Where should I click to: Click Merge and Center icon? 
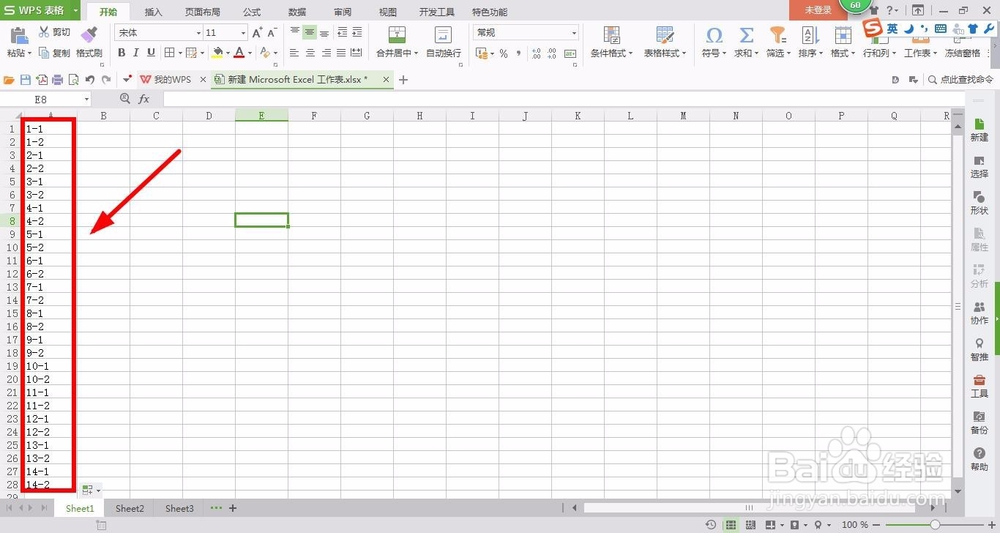[x=397, y=35]
